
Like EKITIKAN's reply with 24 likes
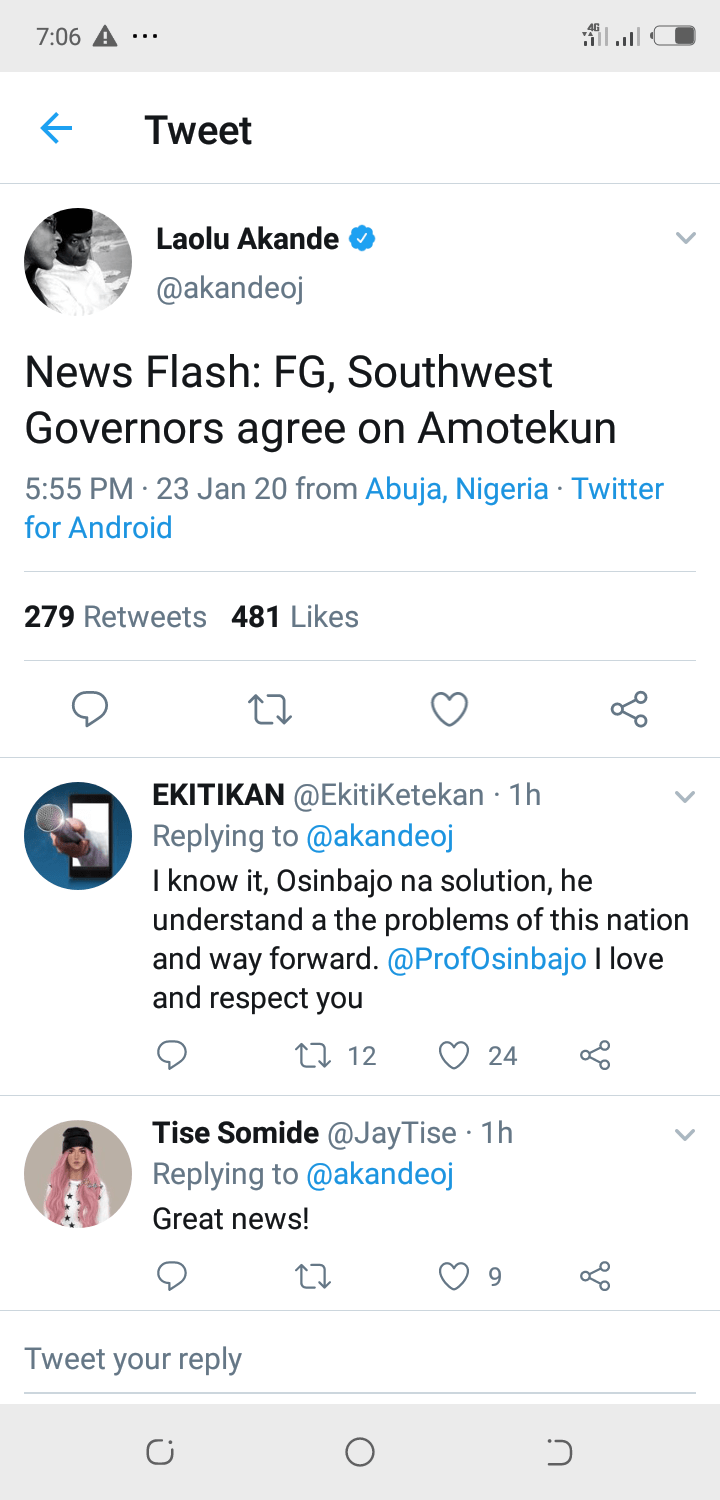pyautogui.click(x=455, y=1055)
